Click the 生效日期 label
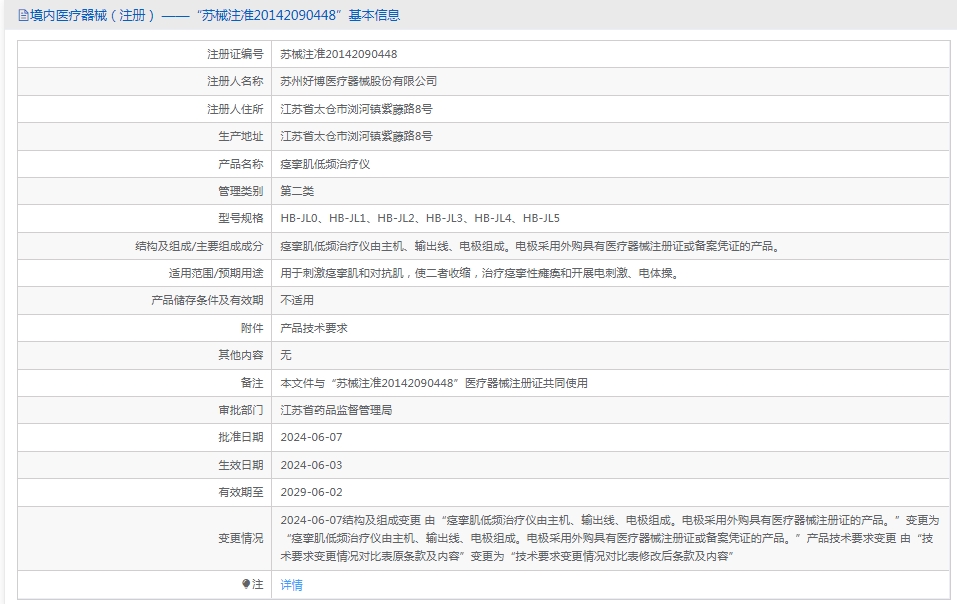Screen dimensions: 957x604 pyautogui.click(x=240, y=466)
